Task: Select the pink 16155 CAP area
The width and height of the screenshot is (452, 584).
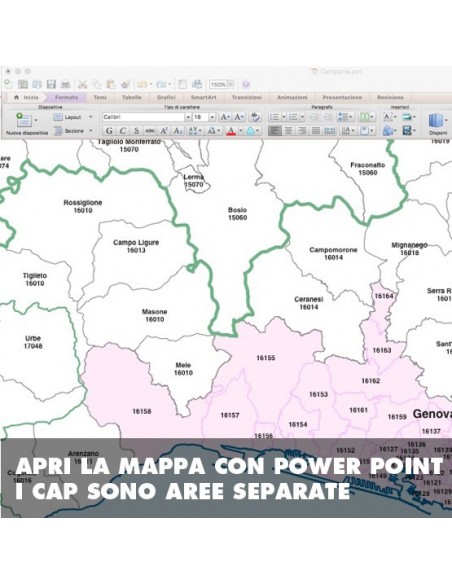Action: pyautogui.click(x=265, y=358)
